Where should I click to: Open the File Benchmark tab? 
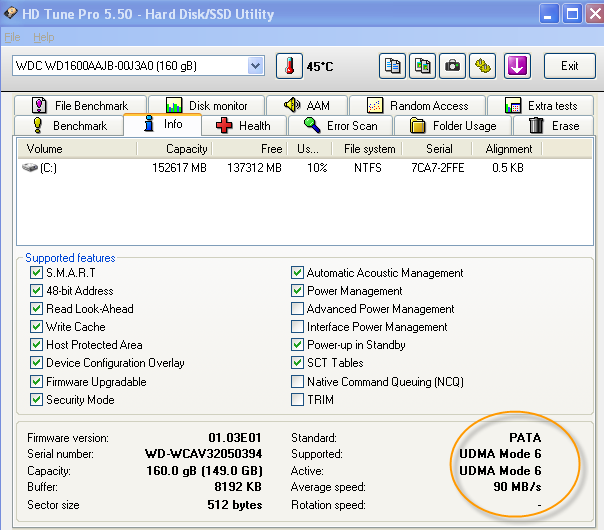coord(80,106)
